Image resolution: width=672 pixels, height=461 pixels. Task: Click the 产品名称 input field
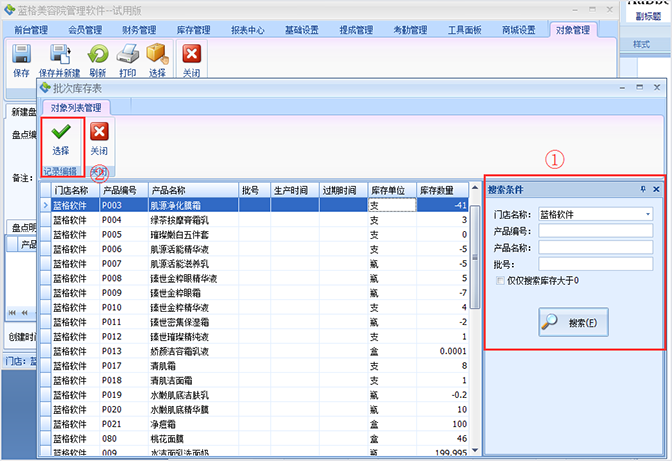[595, 247]
